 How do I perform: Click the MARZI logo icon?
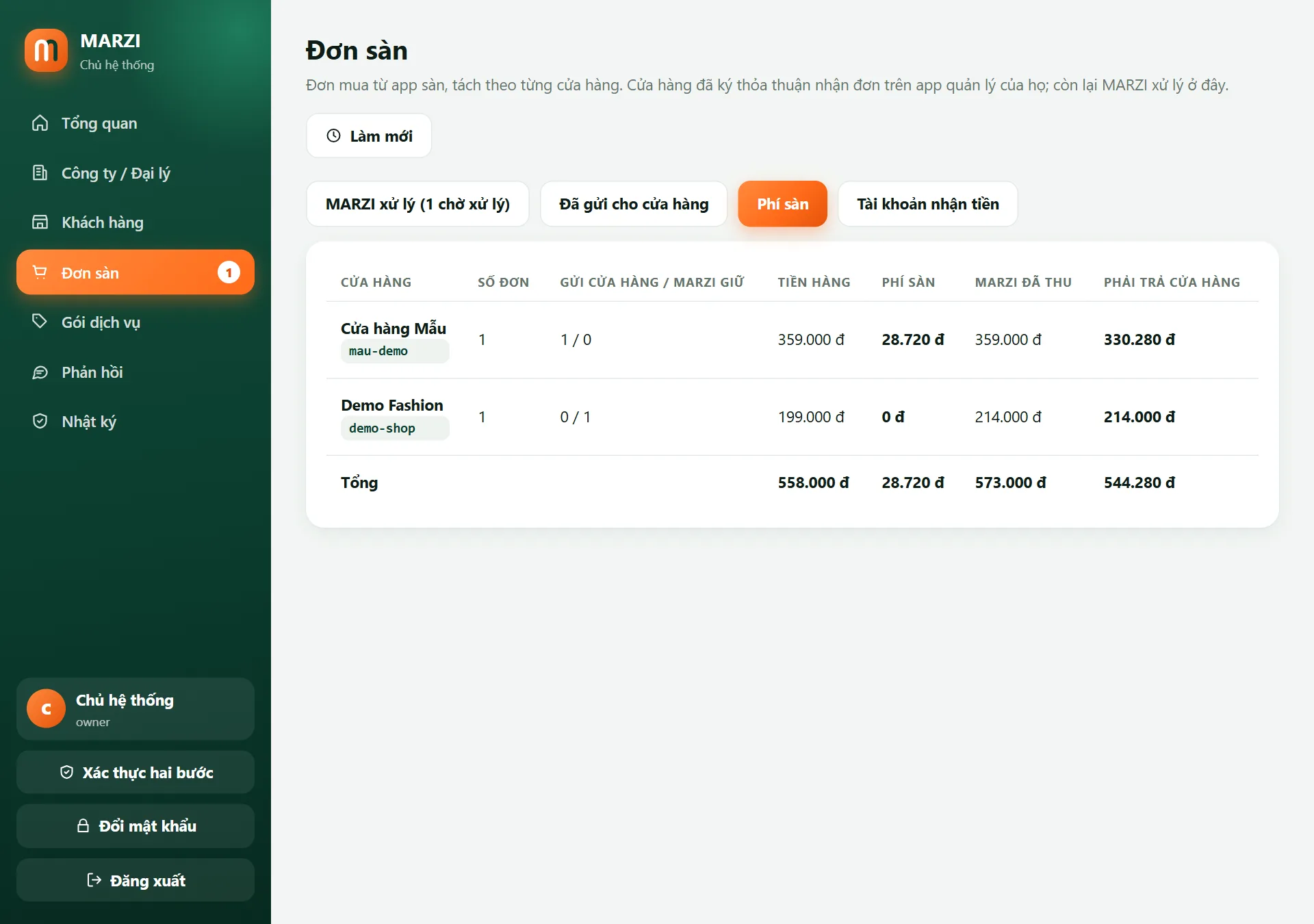pos(46,51)
